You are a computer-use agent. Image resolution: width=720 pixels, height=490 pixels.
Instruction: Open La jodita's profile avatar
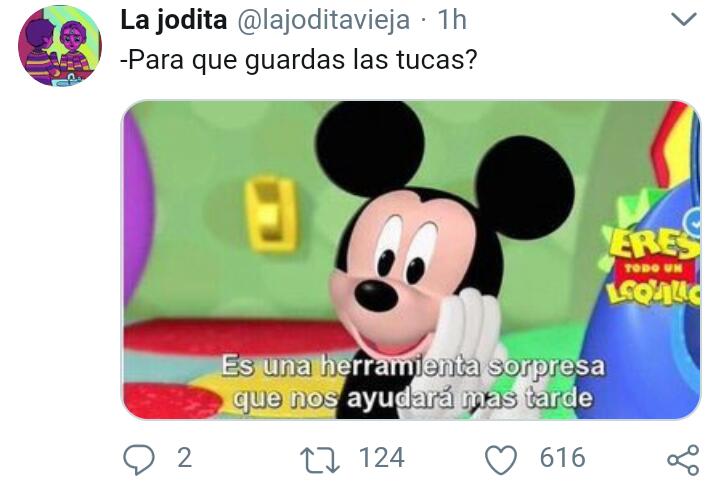(59, 46)
